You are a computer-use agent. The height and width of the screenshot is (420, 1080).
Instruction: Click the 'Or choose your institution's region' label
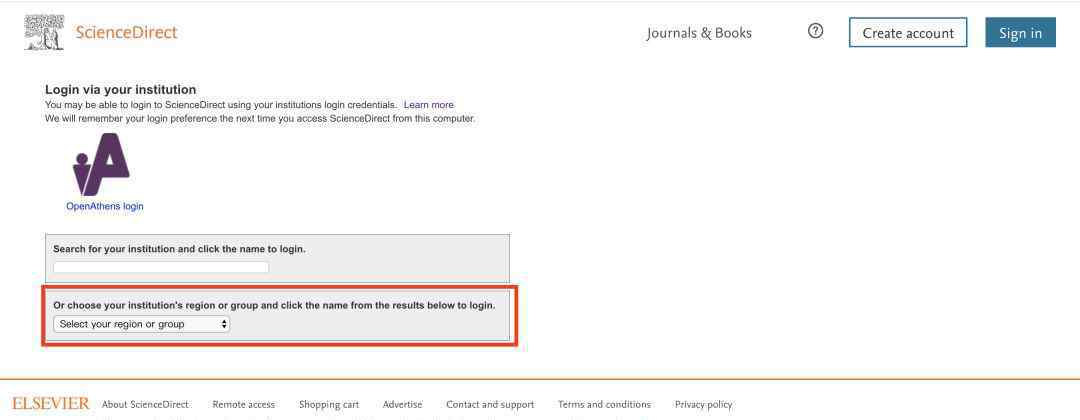click(274, 305)
